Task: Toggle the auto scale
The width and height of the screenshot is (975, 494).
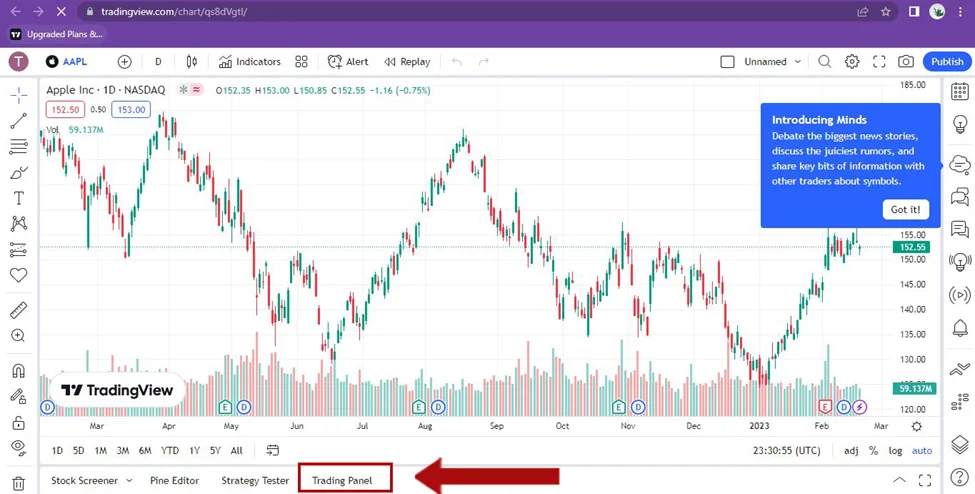Action: pos(922,450)
